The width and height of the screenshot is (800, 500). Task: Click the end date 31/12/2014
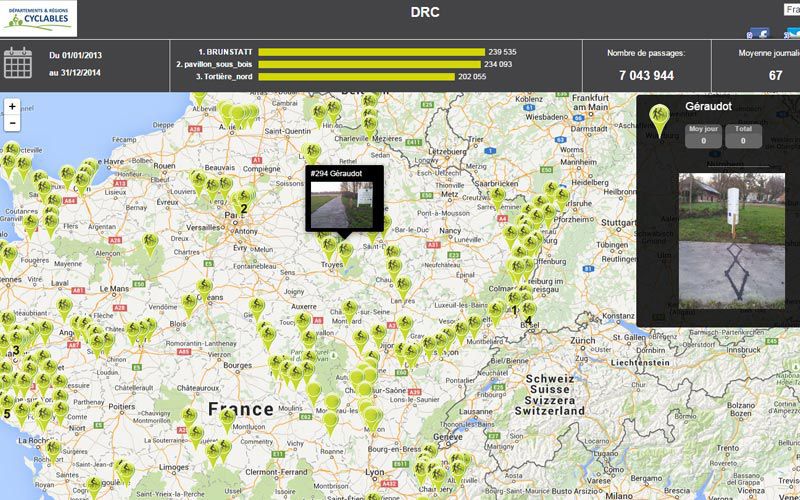[x=76, y=72]
